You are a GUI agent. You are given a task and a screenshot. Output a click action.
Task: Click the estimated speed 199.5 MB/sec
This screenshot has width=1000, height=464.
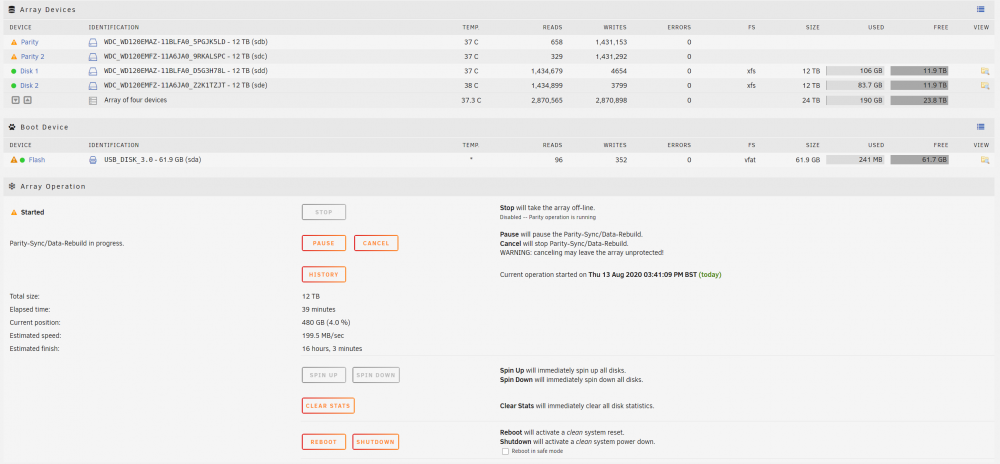323,335
